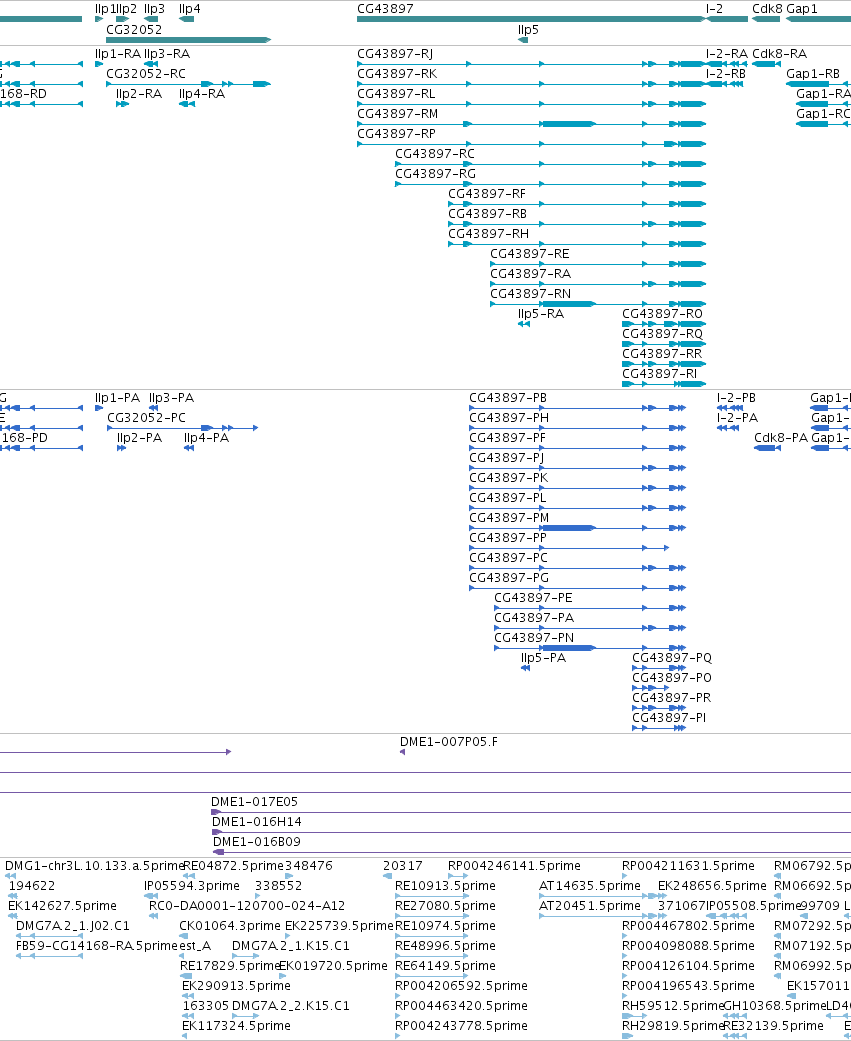Select EST RC0-DA0001-120700-024-A12
The image size is (851, 1041).
click(247, 906)
